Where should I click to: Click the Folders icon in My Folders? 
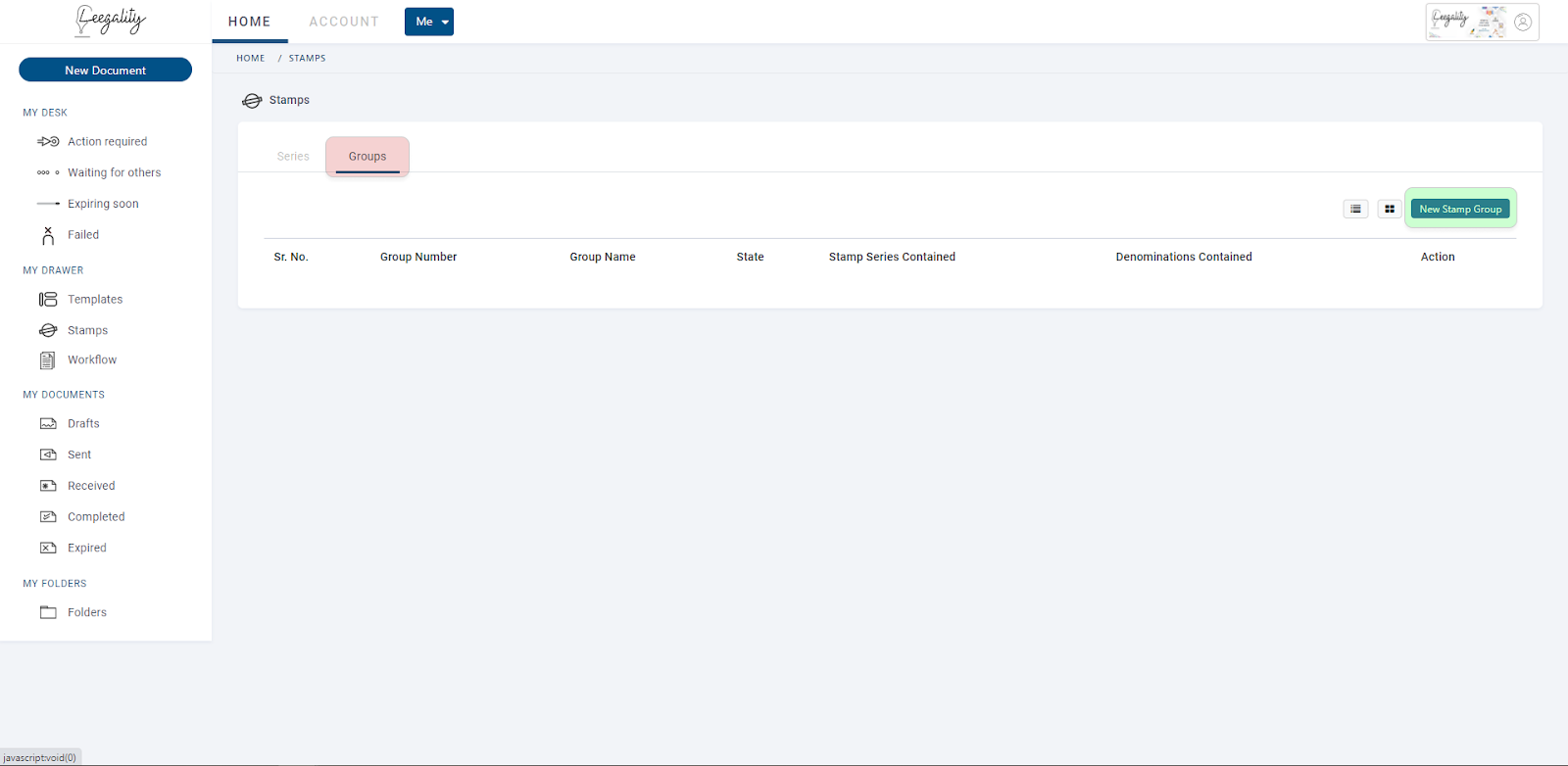pos(48,612)
